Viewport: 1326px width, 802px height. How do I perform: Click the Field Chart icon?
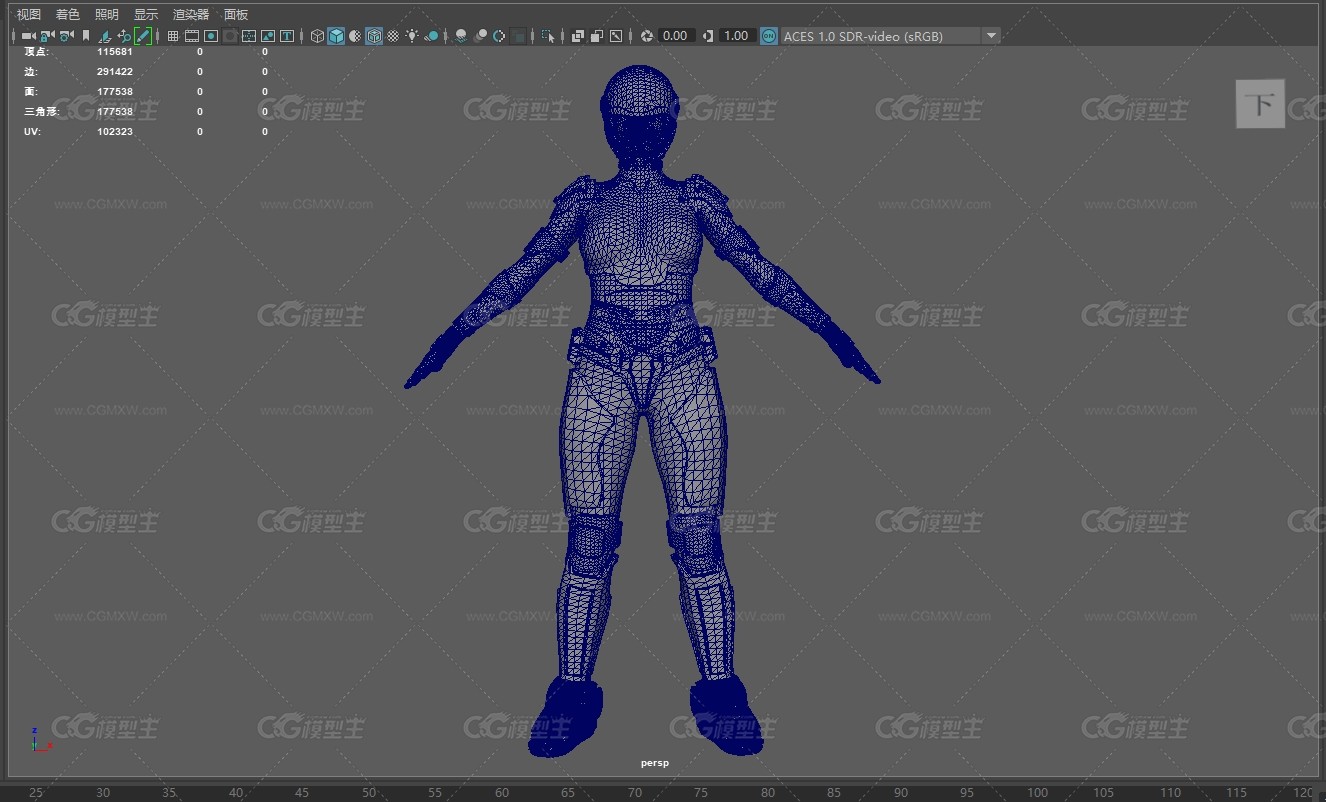click(248, 36)
